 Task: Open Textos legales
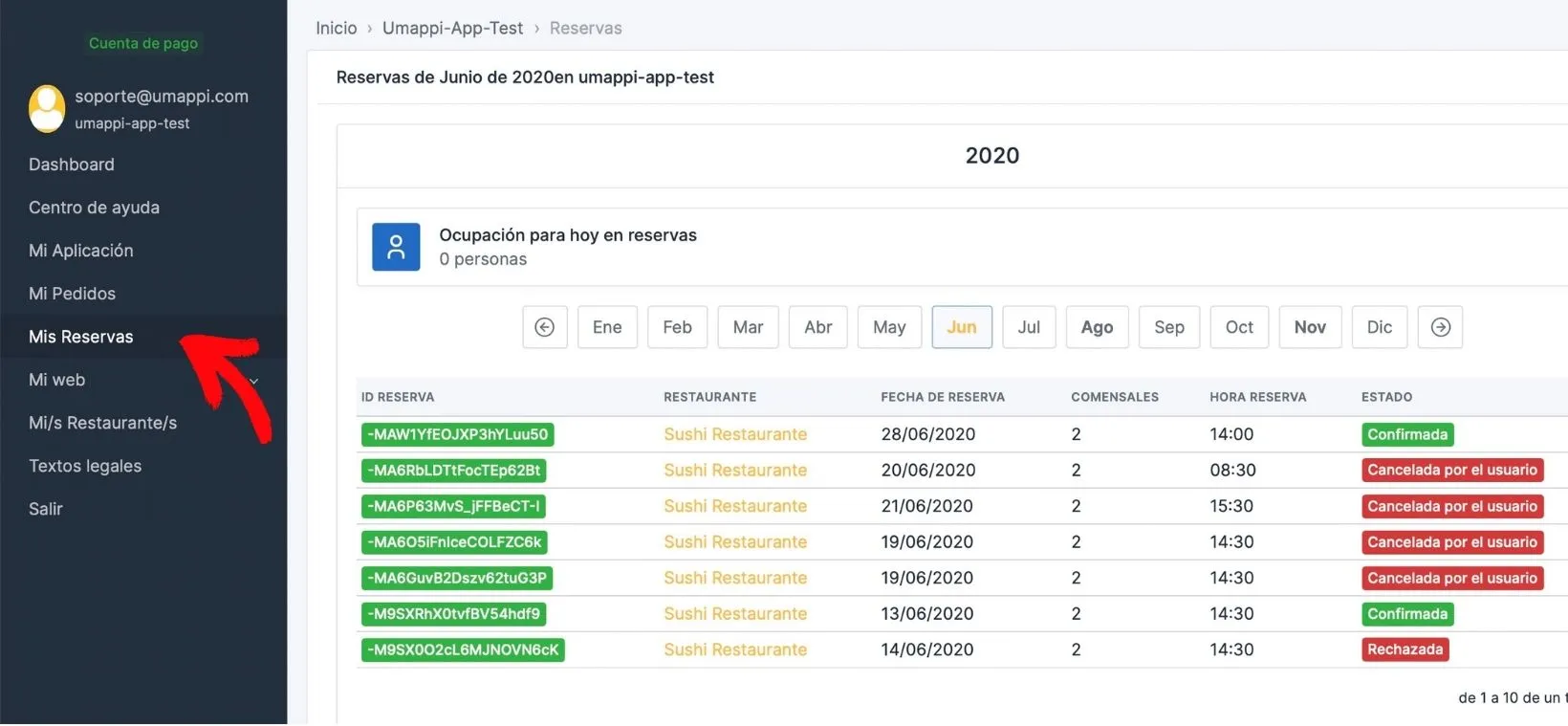click(85, 466)
